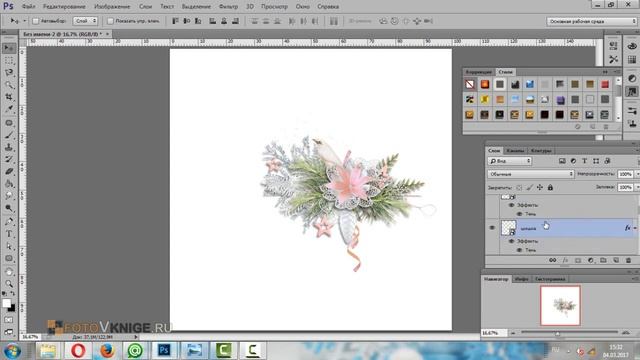The height and width of the screenshot is (360, 640).
Task: Select the Lasso tool
Action: click(x=9, y=73)
